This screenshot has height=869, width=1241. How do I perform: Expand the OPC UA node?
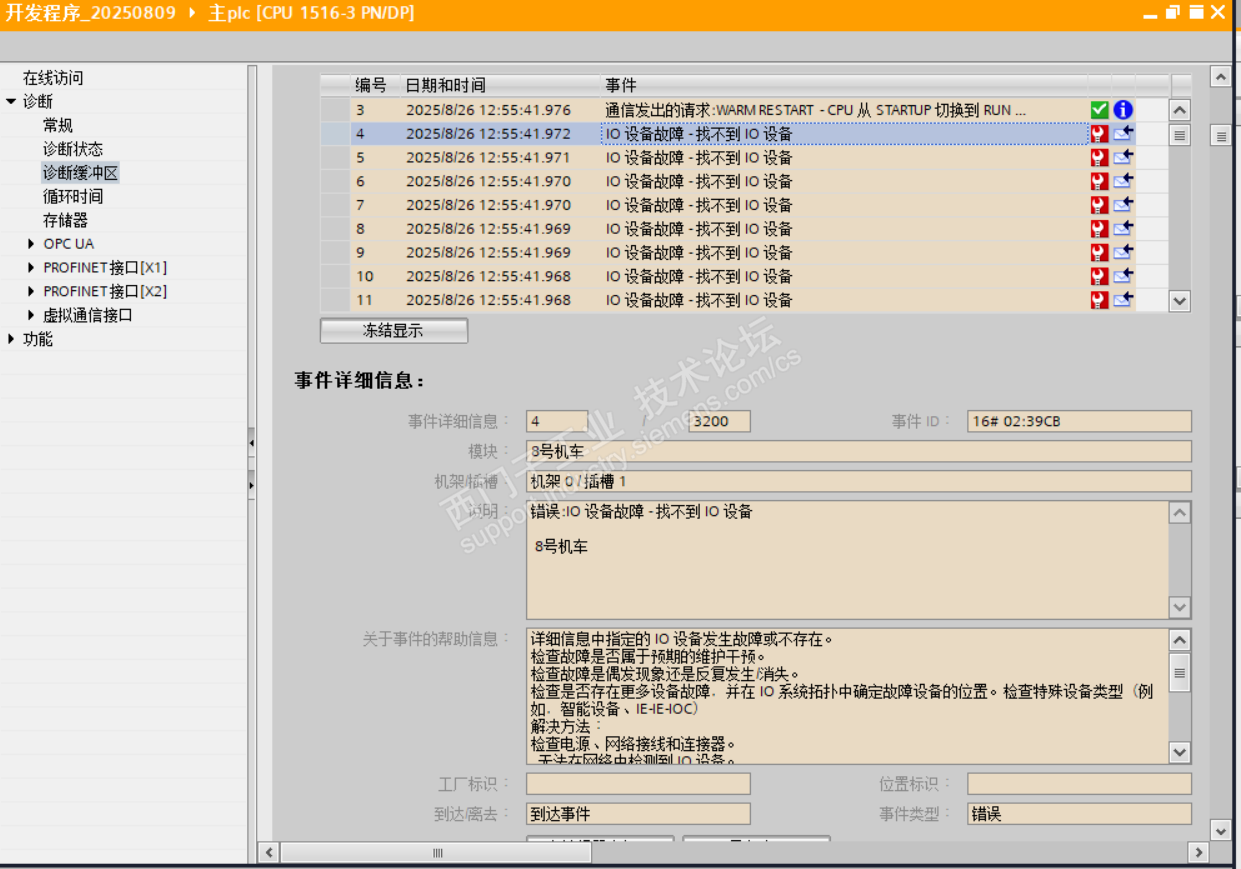pyautogui.click(x=32, y=244)
